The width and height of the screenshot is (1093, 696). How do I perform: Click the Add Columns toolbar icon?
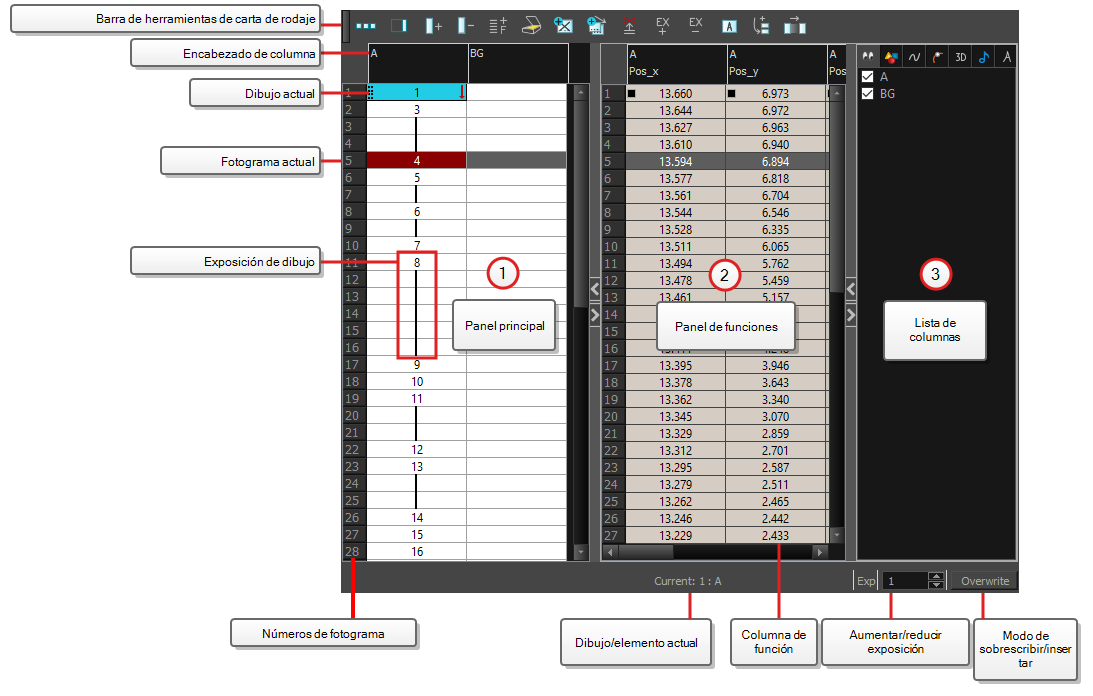434,27
